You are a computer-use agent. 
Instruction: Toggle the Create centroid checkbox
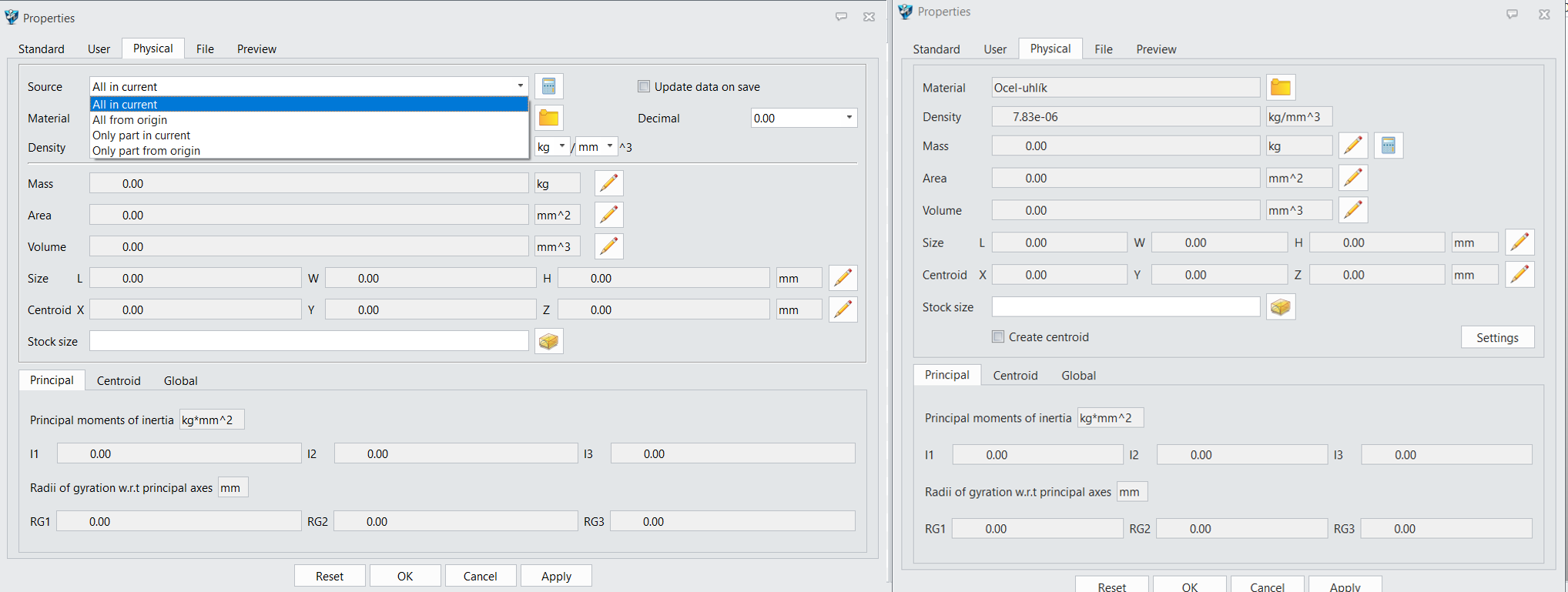[998, 336]
